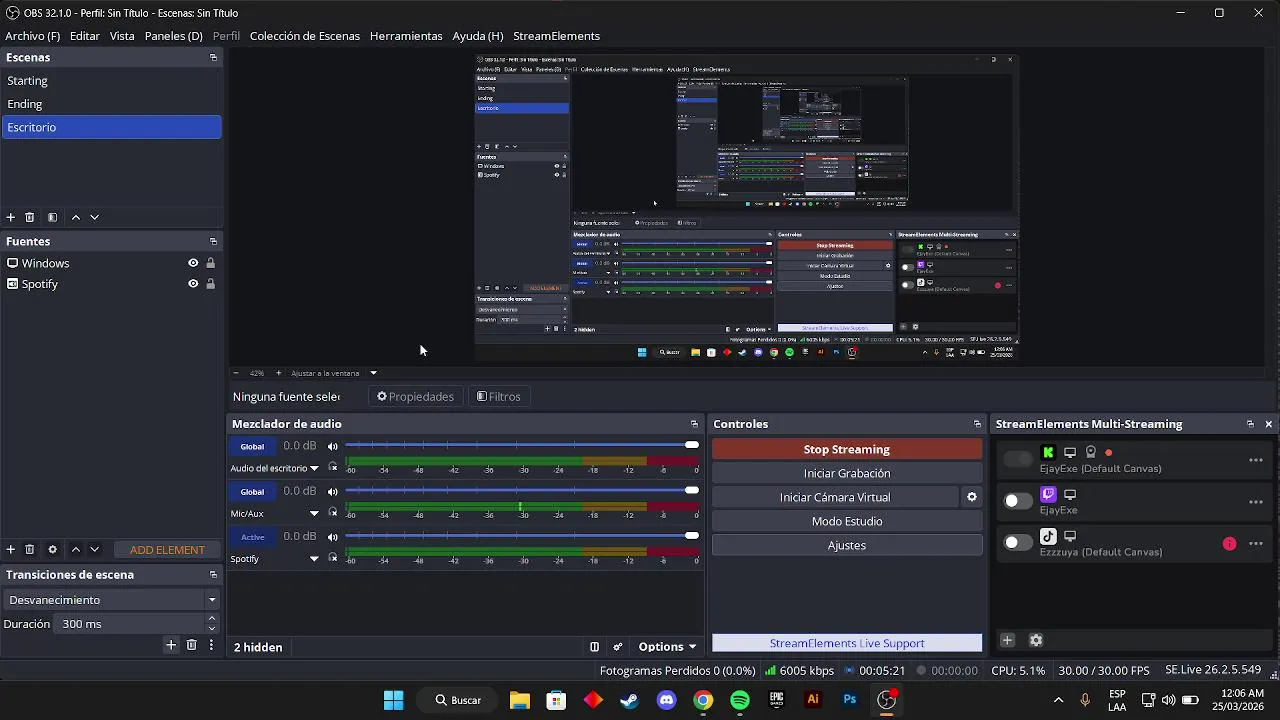Open transition properties three-dot menu
The height and width of the screenshot is (720, 1280).
(x=211, y=645)
